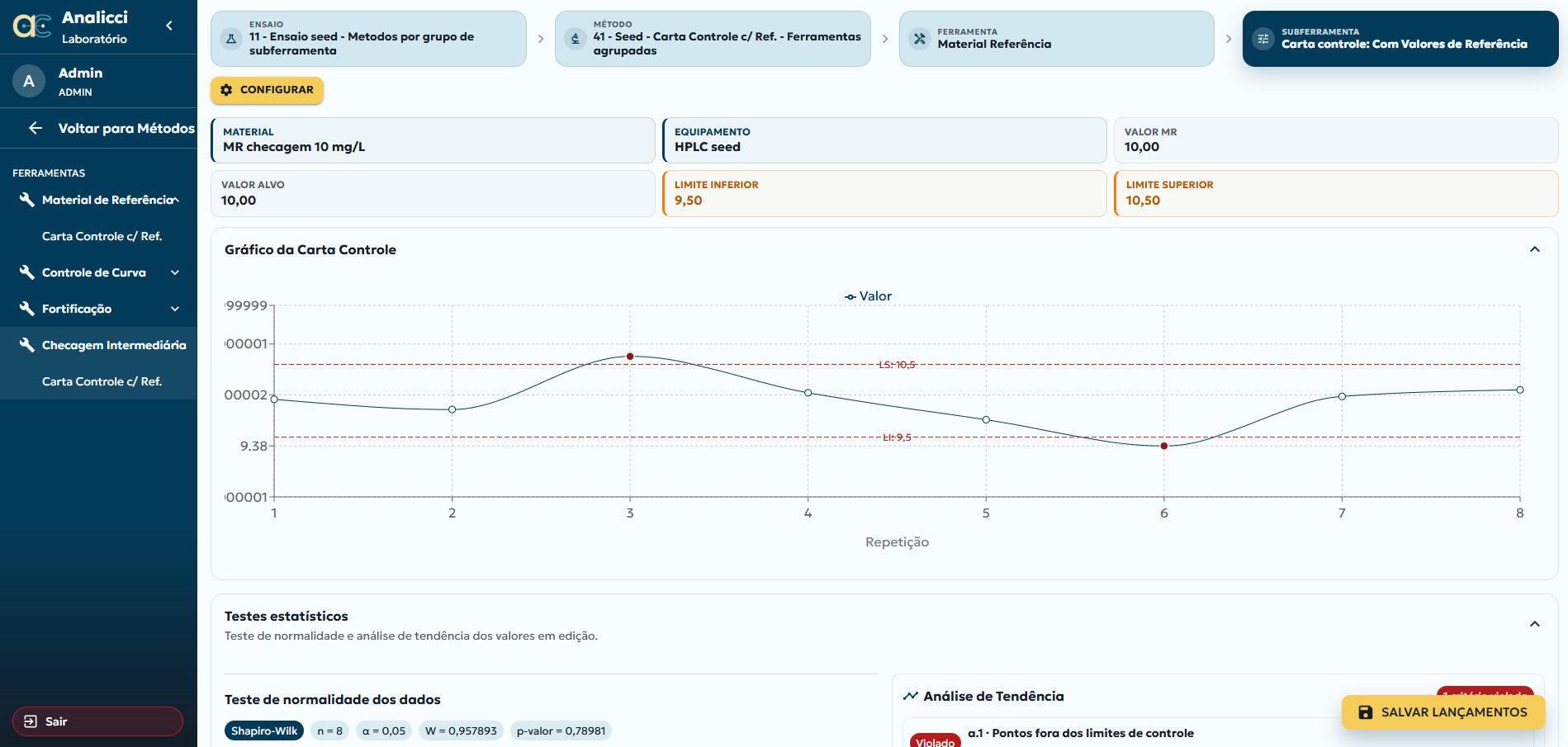Click the back arrow beside Voltar para Métodos

tap(36, 128)
